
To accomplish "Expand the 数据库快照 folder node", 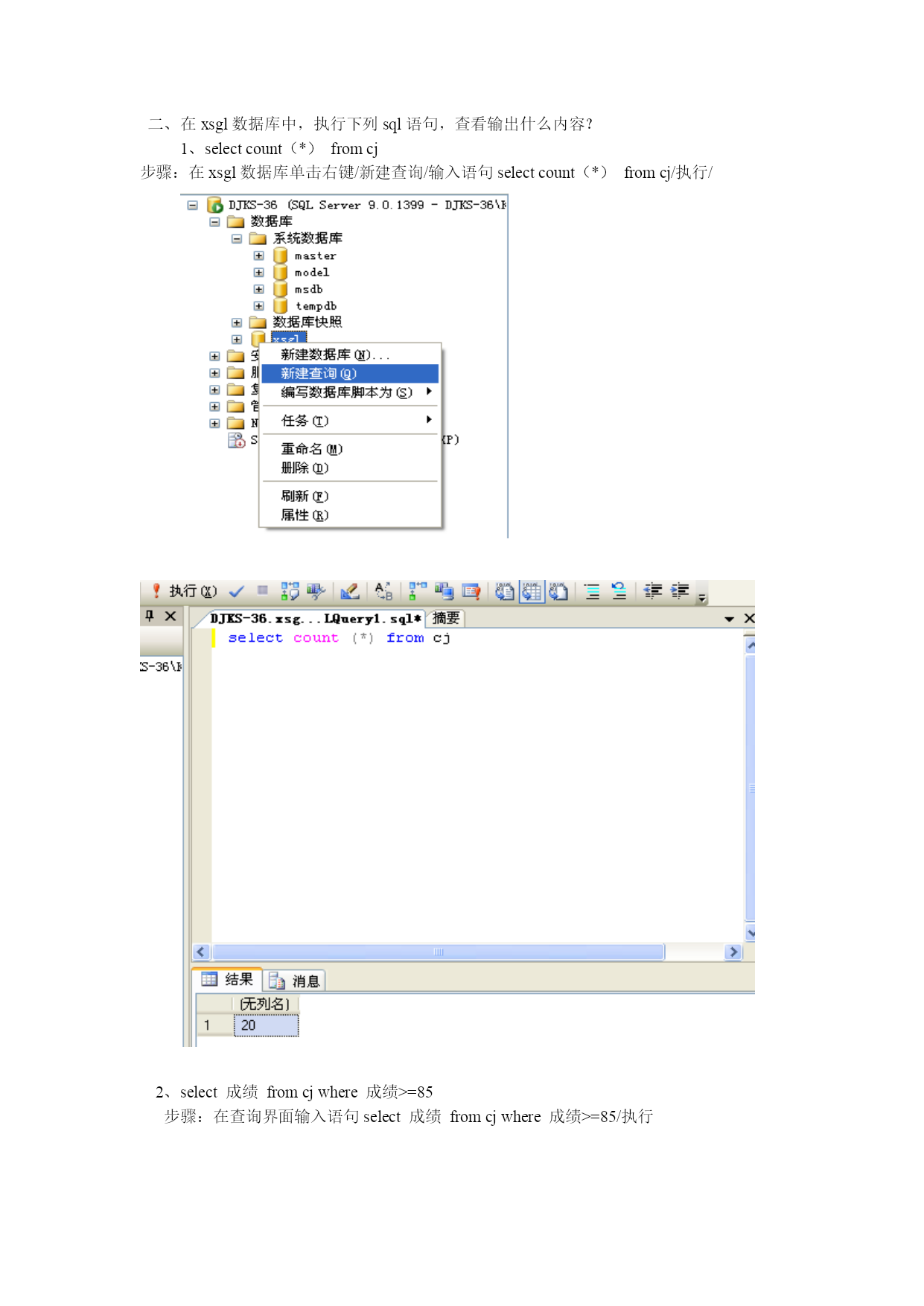I will 236,323.
